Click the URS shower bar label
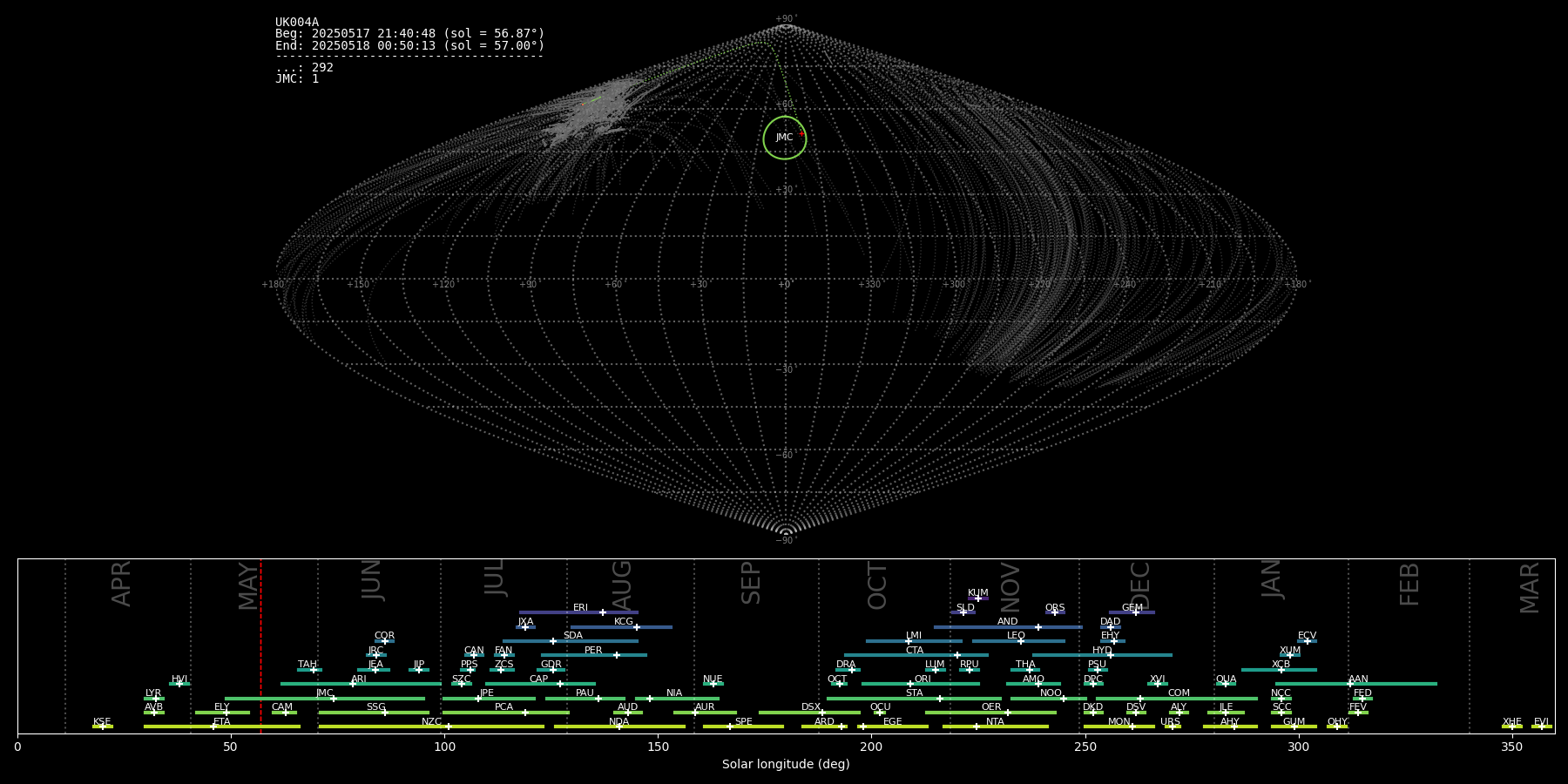The image size is (1568, 784). click(1170, 722)
